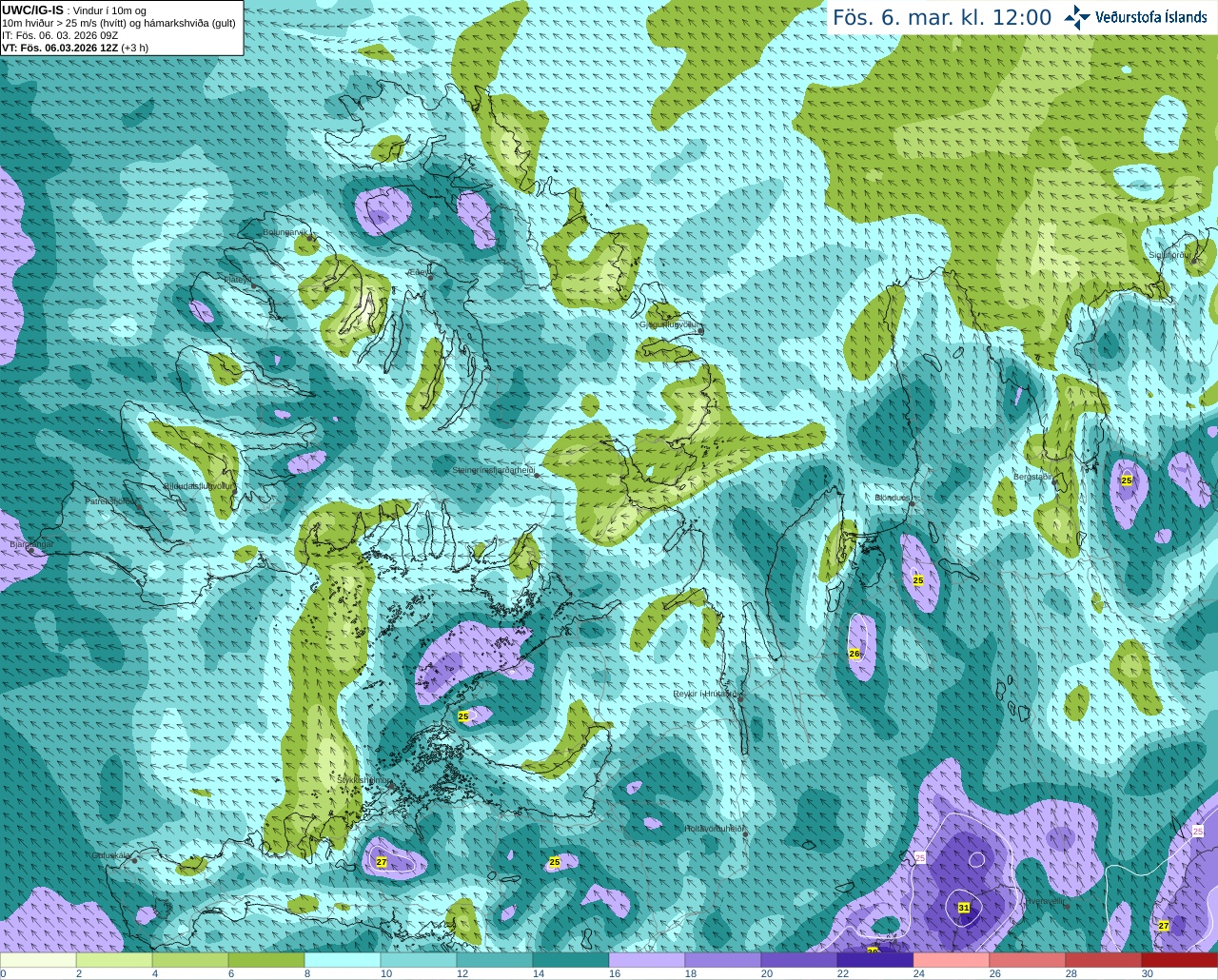Pick the light teal 10–12 legend swatch

coord(419,960)
